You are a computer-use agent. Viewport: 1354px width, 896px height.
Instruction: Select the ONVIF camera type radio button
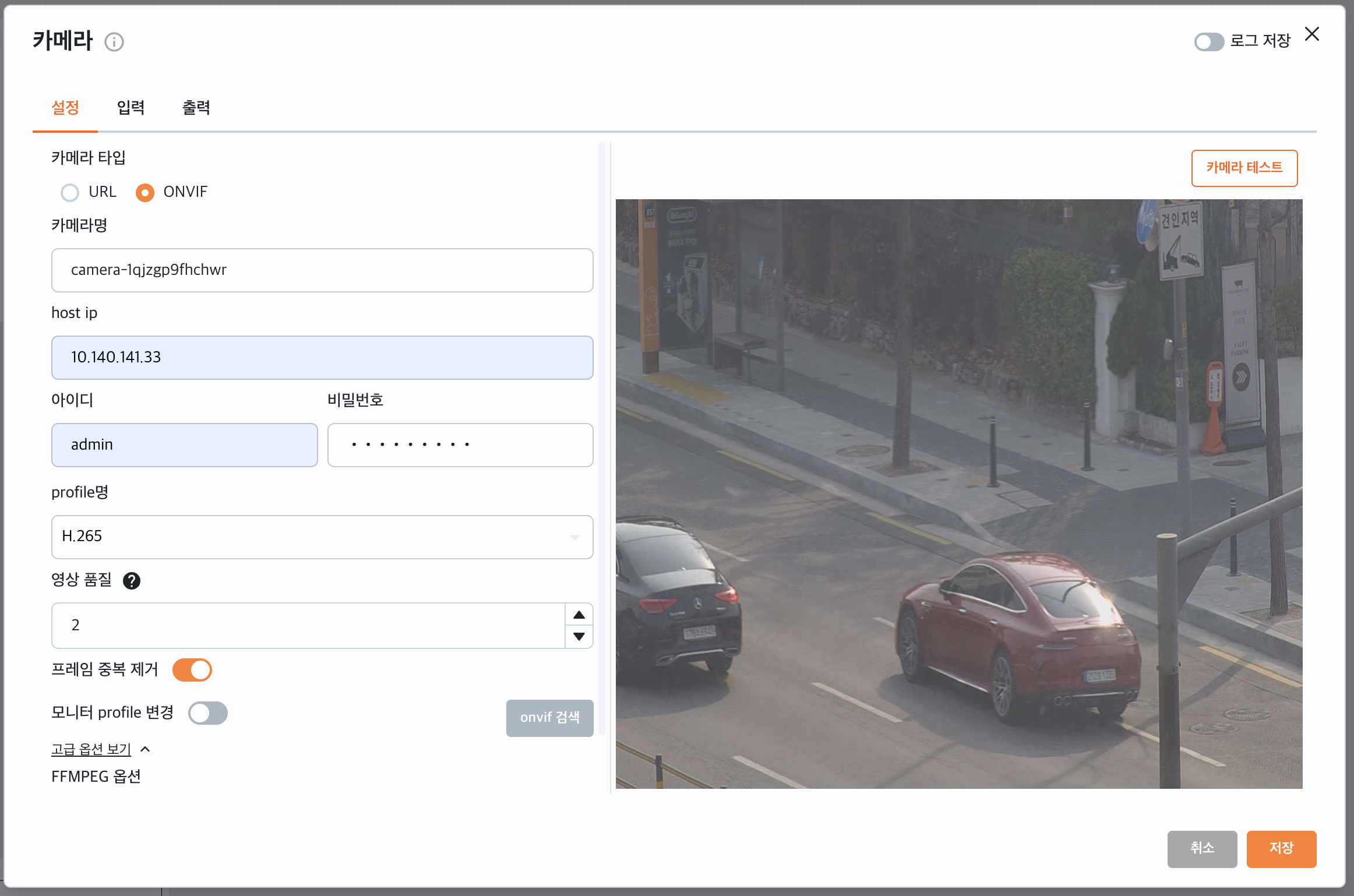145,192
